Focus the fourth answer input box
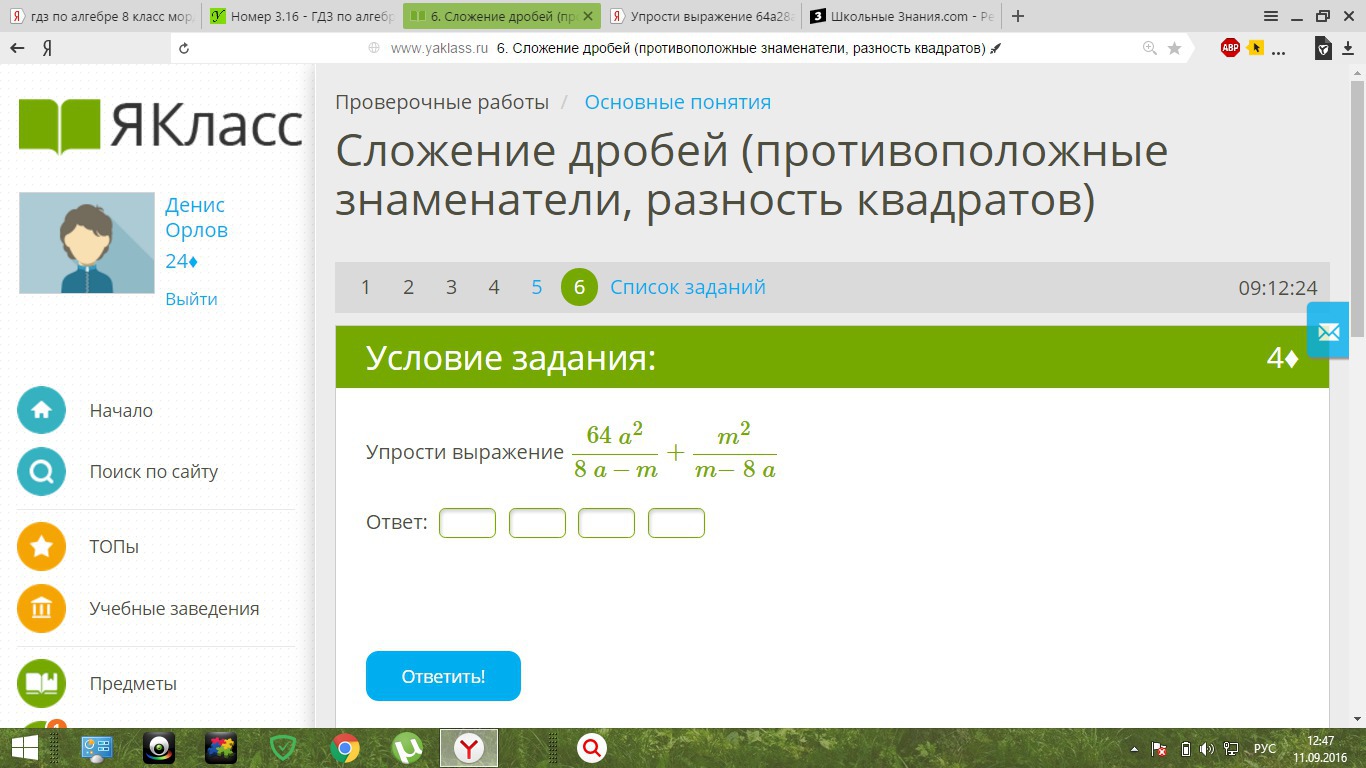 pos(676,523)
